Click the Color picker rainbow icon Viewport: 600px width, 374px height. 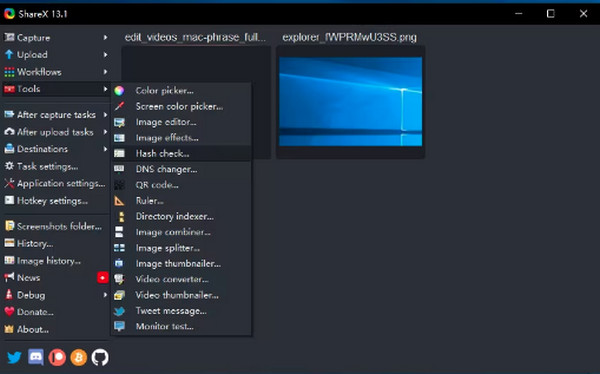click(x=119, y=91)
